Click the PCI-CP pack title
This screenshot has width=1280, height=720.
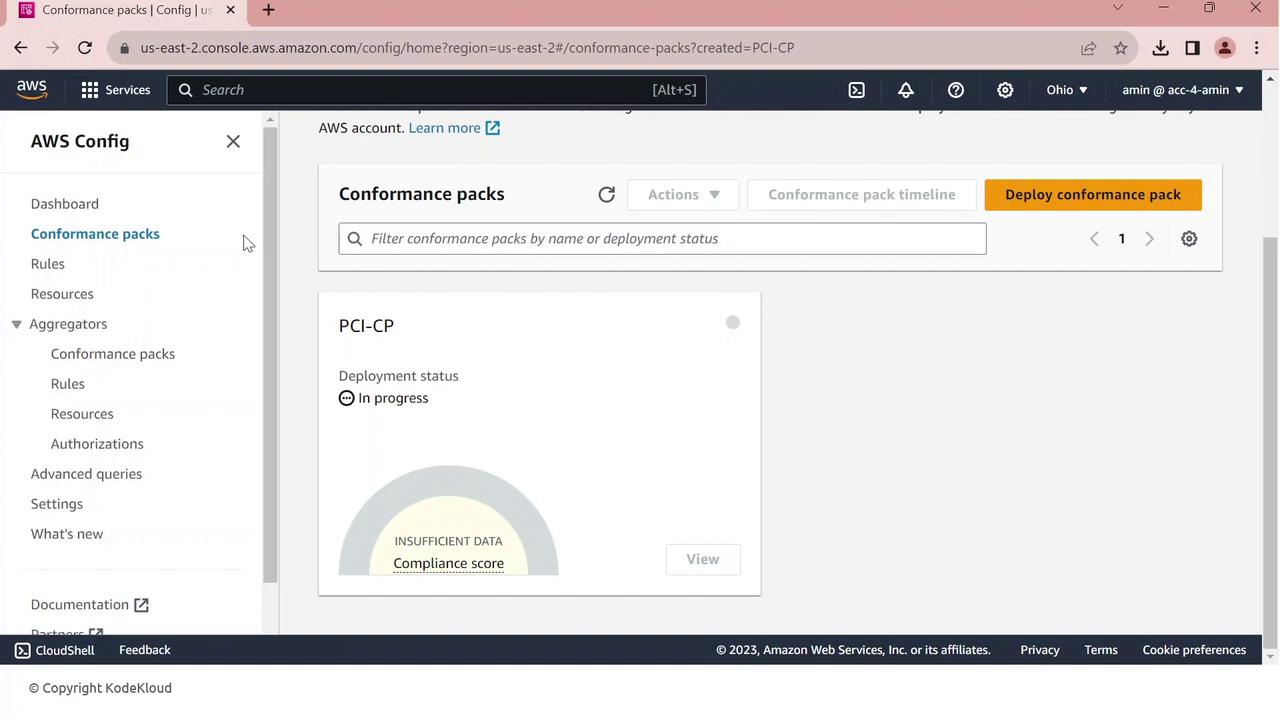(366, 326)
